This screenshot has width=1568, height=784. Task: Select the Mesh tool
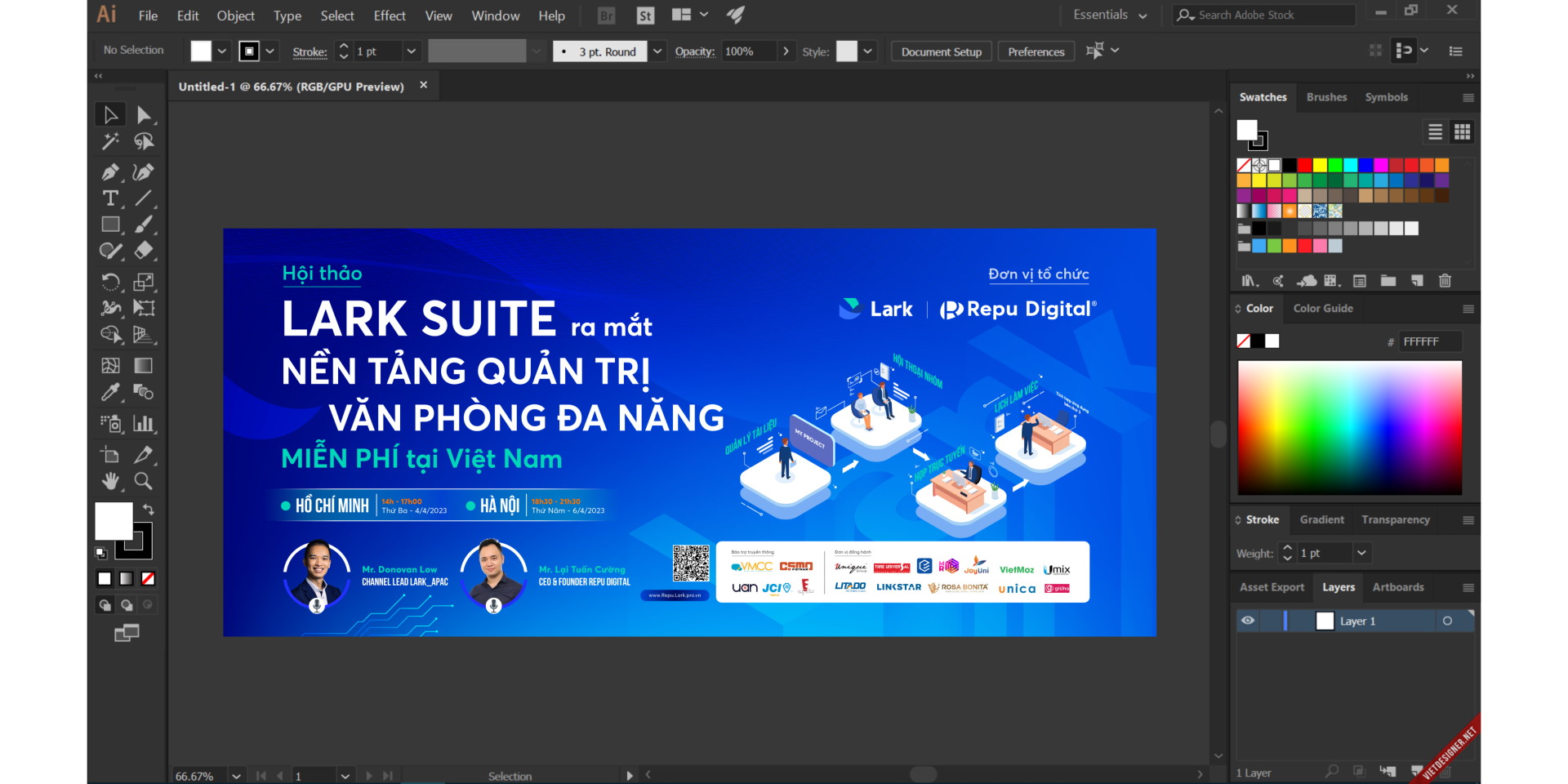point(110,365)
